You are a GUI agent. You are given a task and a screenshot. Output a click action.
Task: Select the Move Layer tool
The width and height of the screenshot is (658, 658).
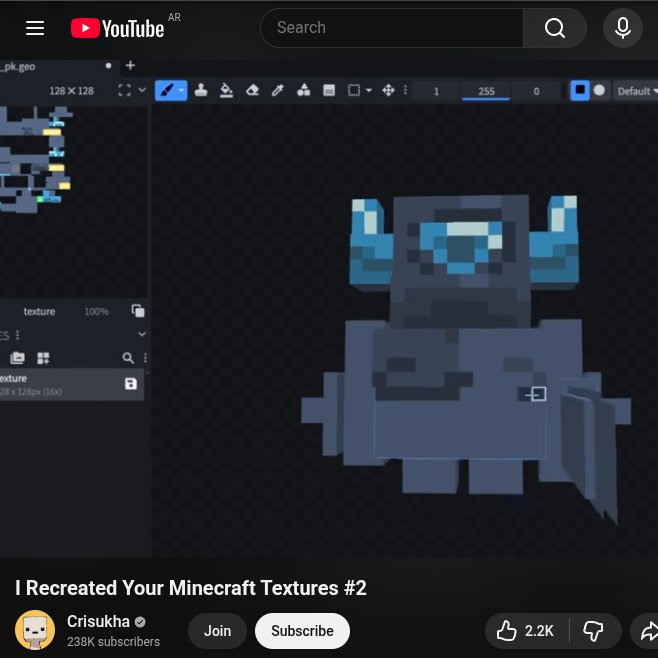(x=388, y=90)
